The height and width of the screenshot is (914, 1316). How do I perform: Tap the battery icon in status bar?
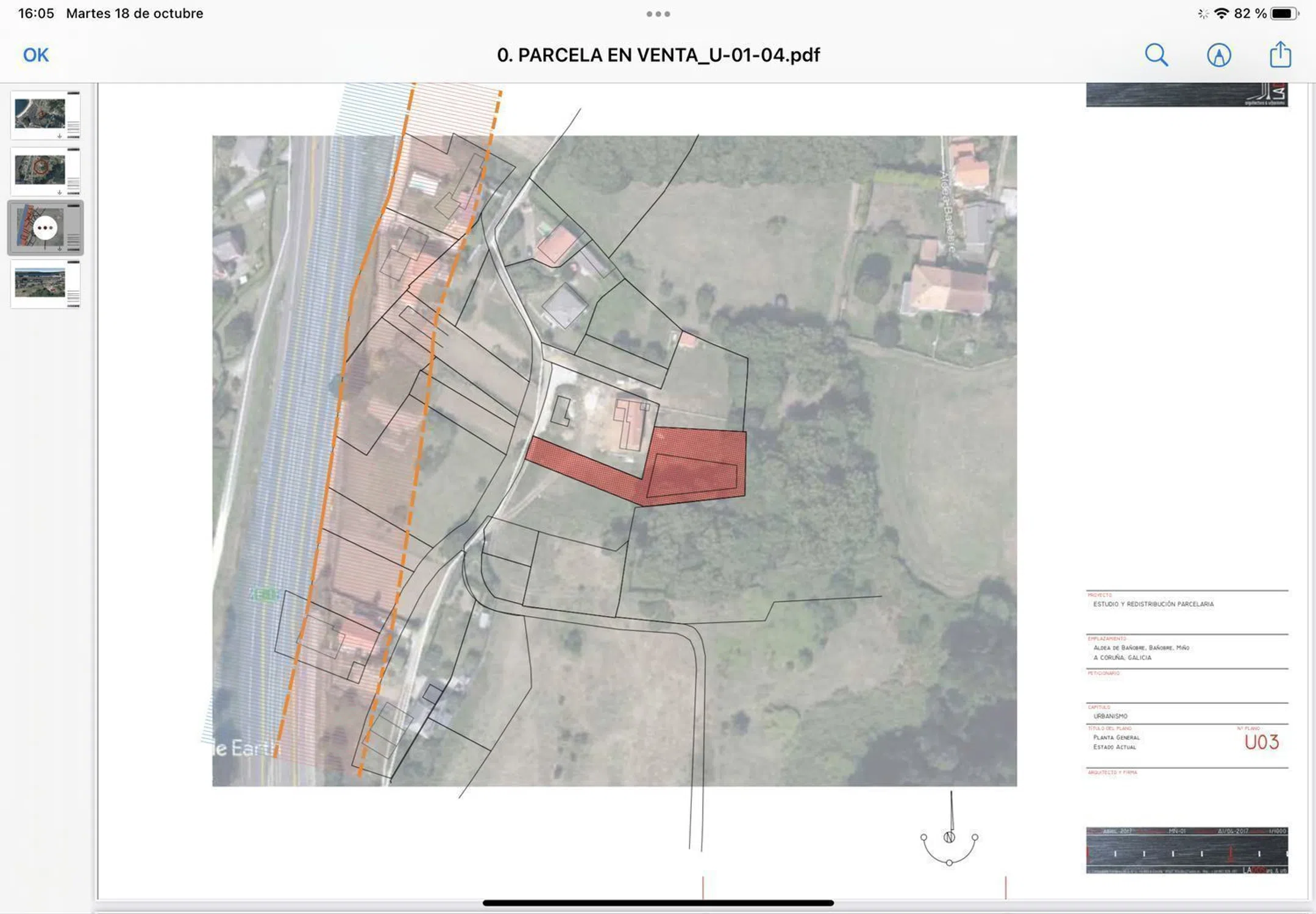[1284, 13]
